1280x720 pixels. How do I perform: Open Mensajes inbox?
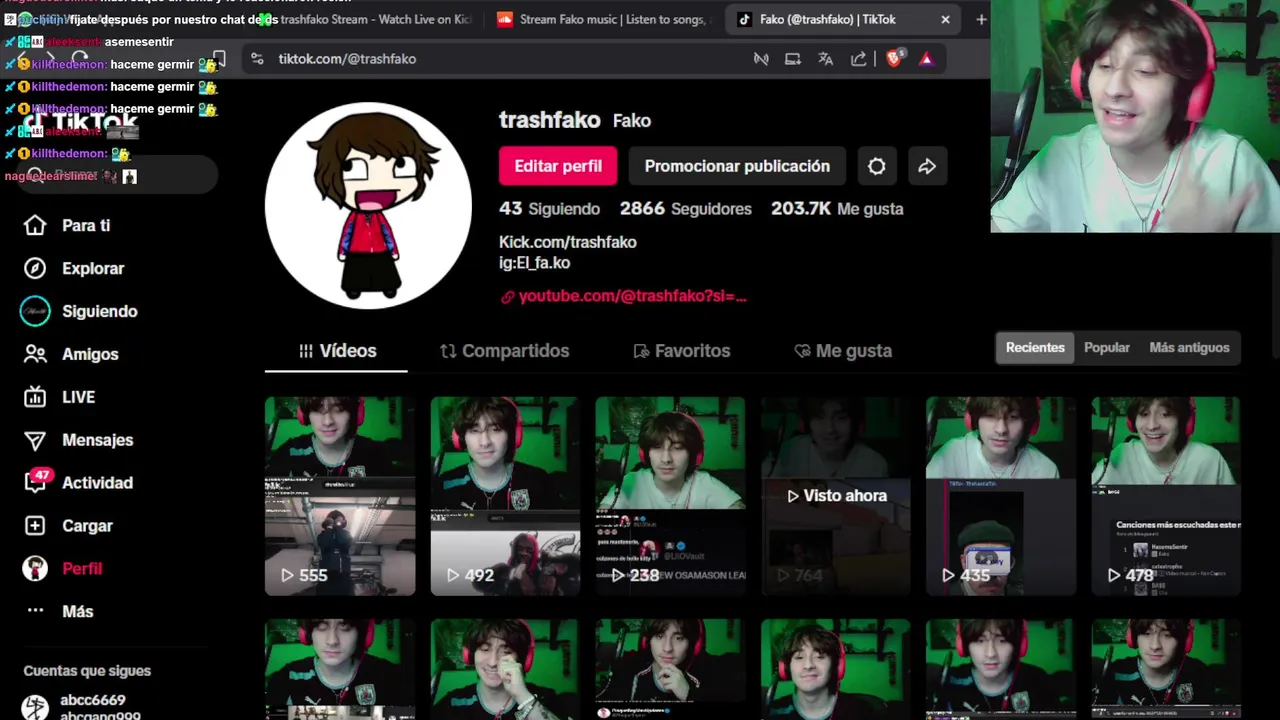(x=78, y=440)
